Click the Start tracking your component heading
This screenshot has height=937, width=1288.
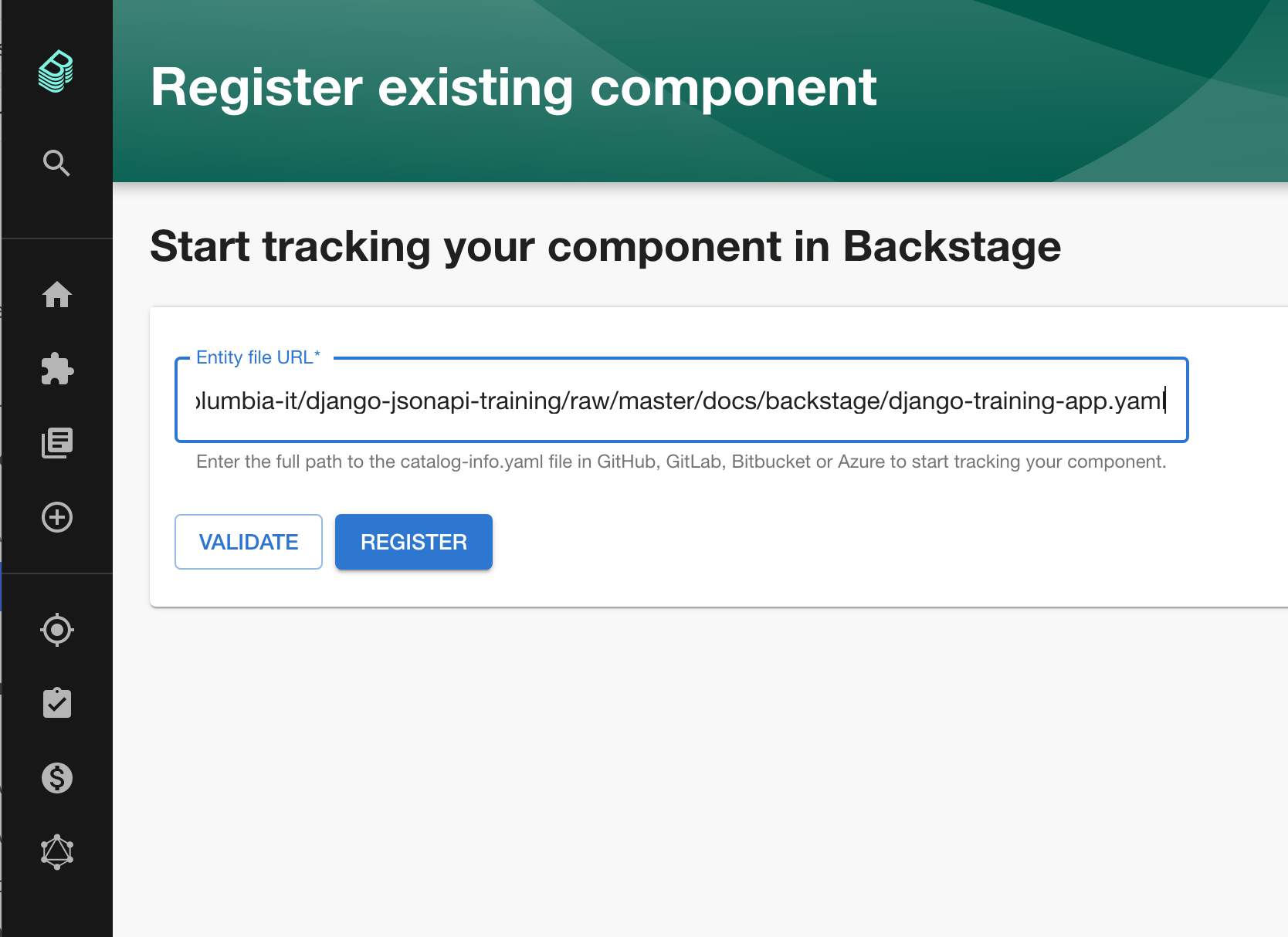coord(605,247)
